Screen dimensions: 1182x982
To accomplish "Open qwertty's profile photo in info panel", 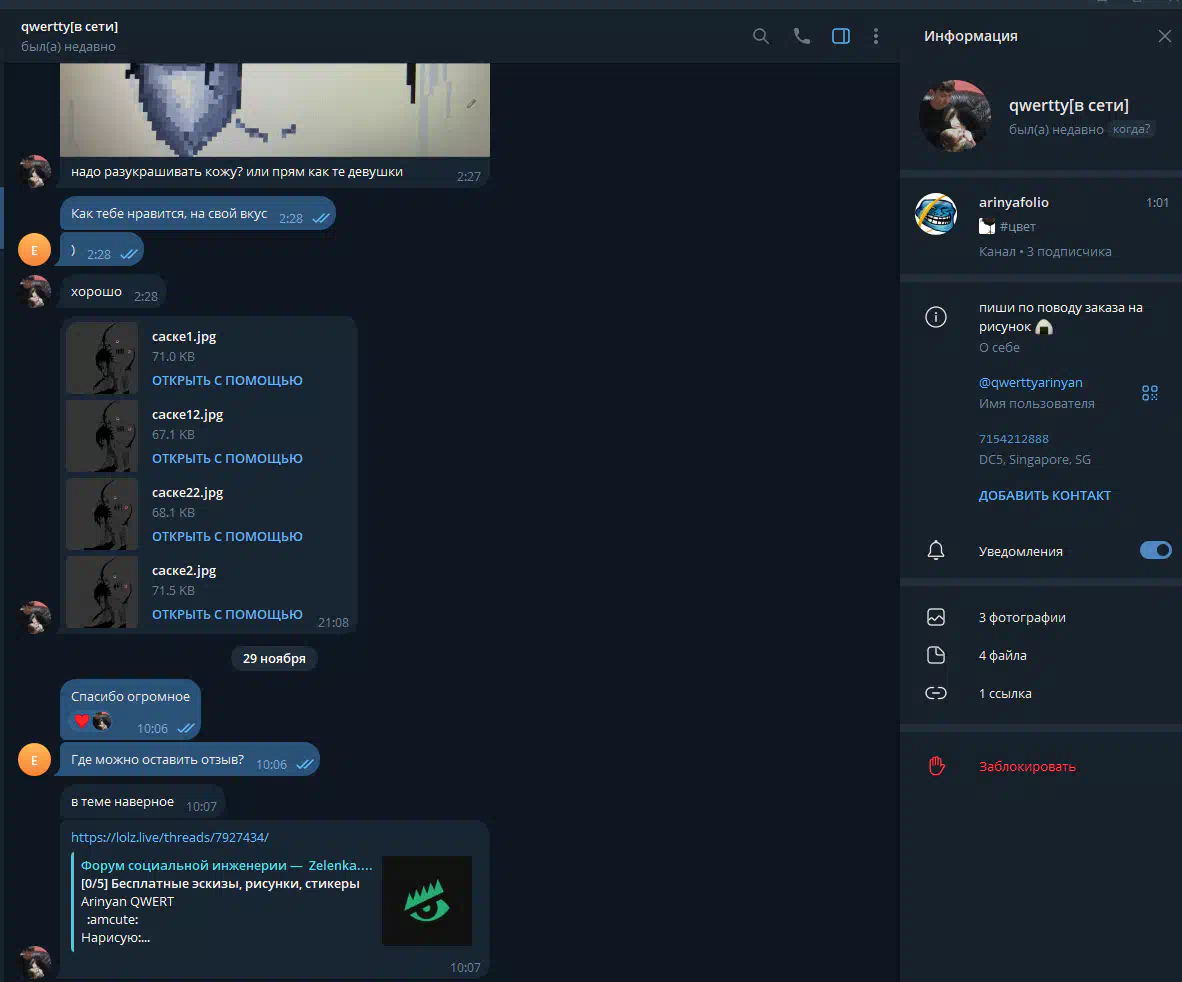I will [x=954, y=116].
